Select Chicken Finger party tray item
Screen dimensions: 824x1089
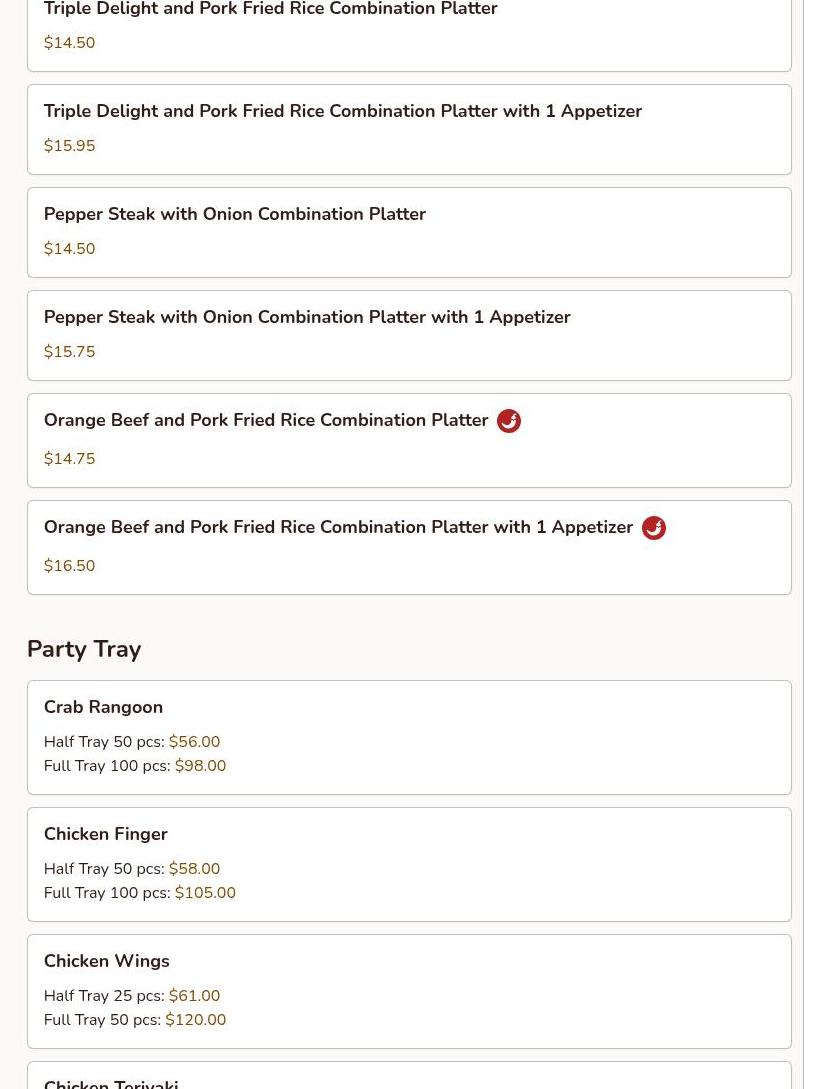105,834
